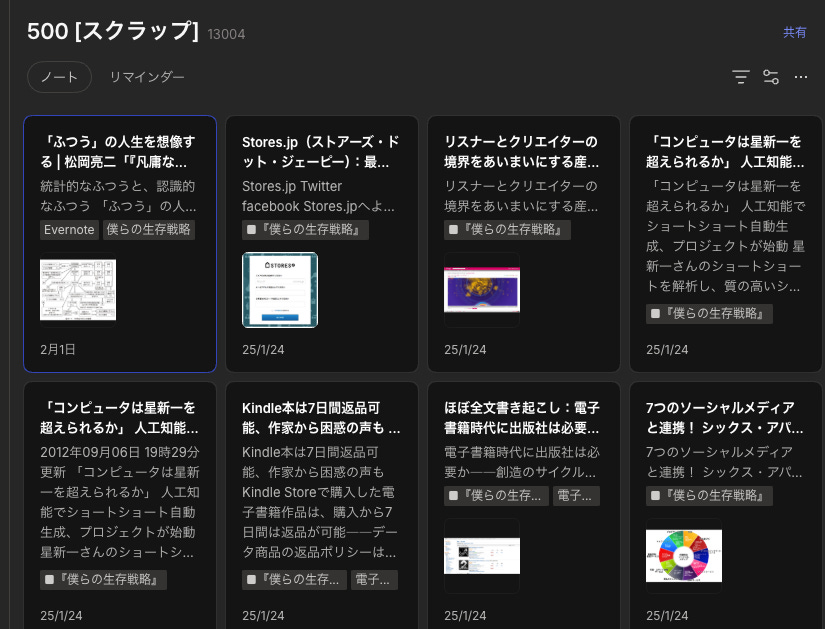Open the リスナーとクリエイターの境界 note title

(521, 152)
